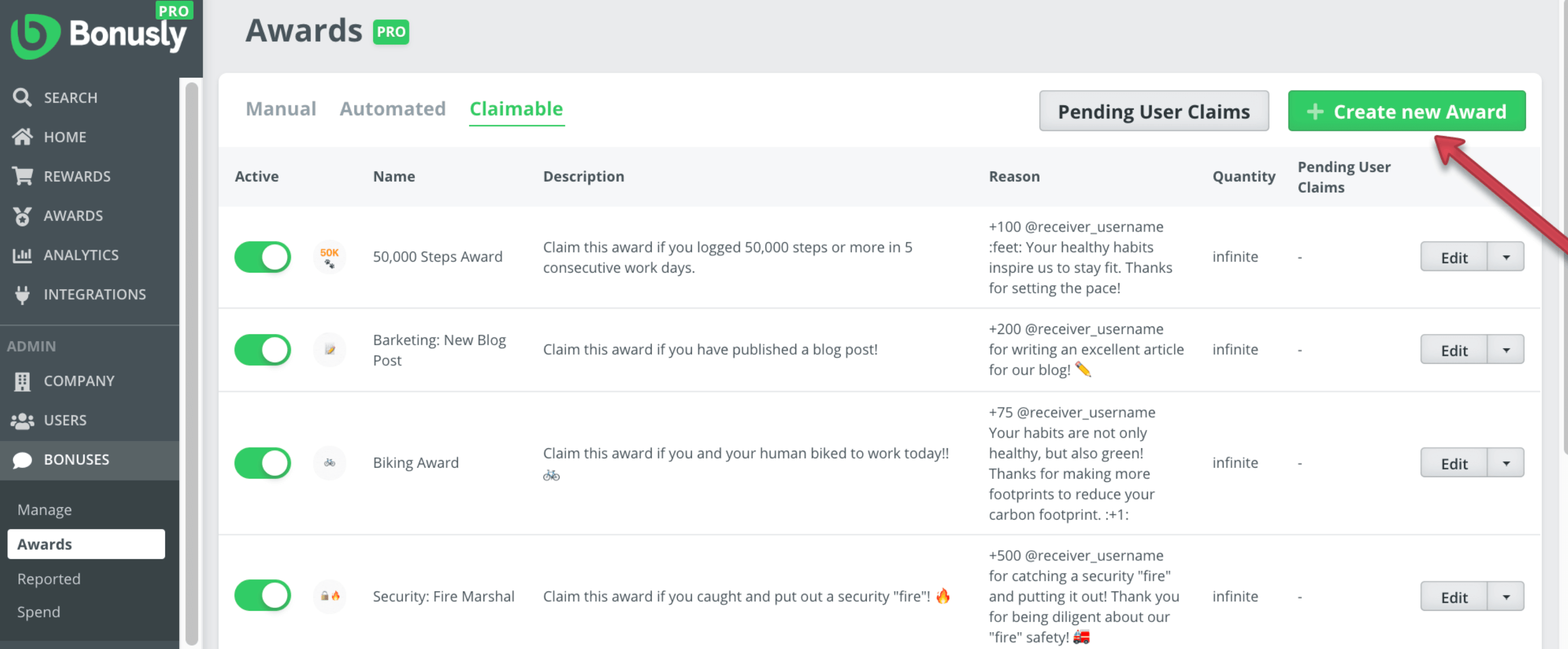Viewport: 1568px width, 649px height.
Task: Toggle active status for Biking Award
Action: point(263,462)
